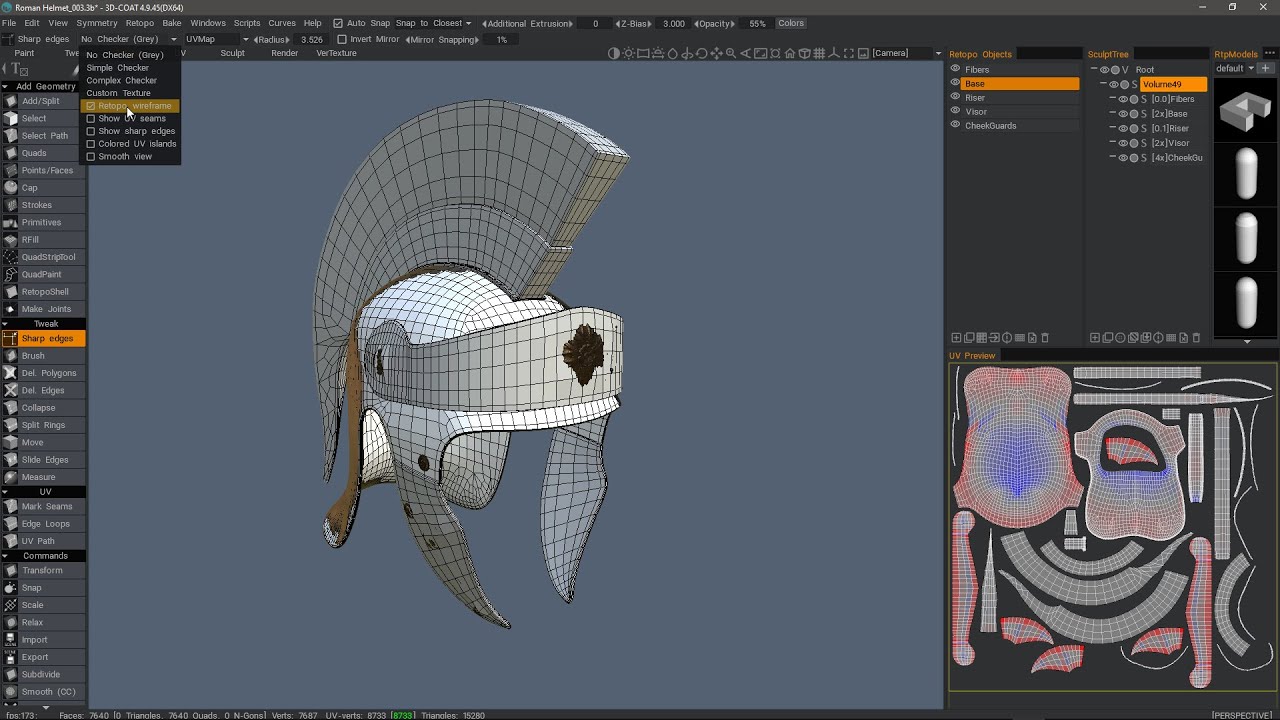Select Complex Checker from the dropdown list
This screenshot has width=1280, height=720.
pos(121,80)
